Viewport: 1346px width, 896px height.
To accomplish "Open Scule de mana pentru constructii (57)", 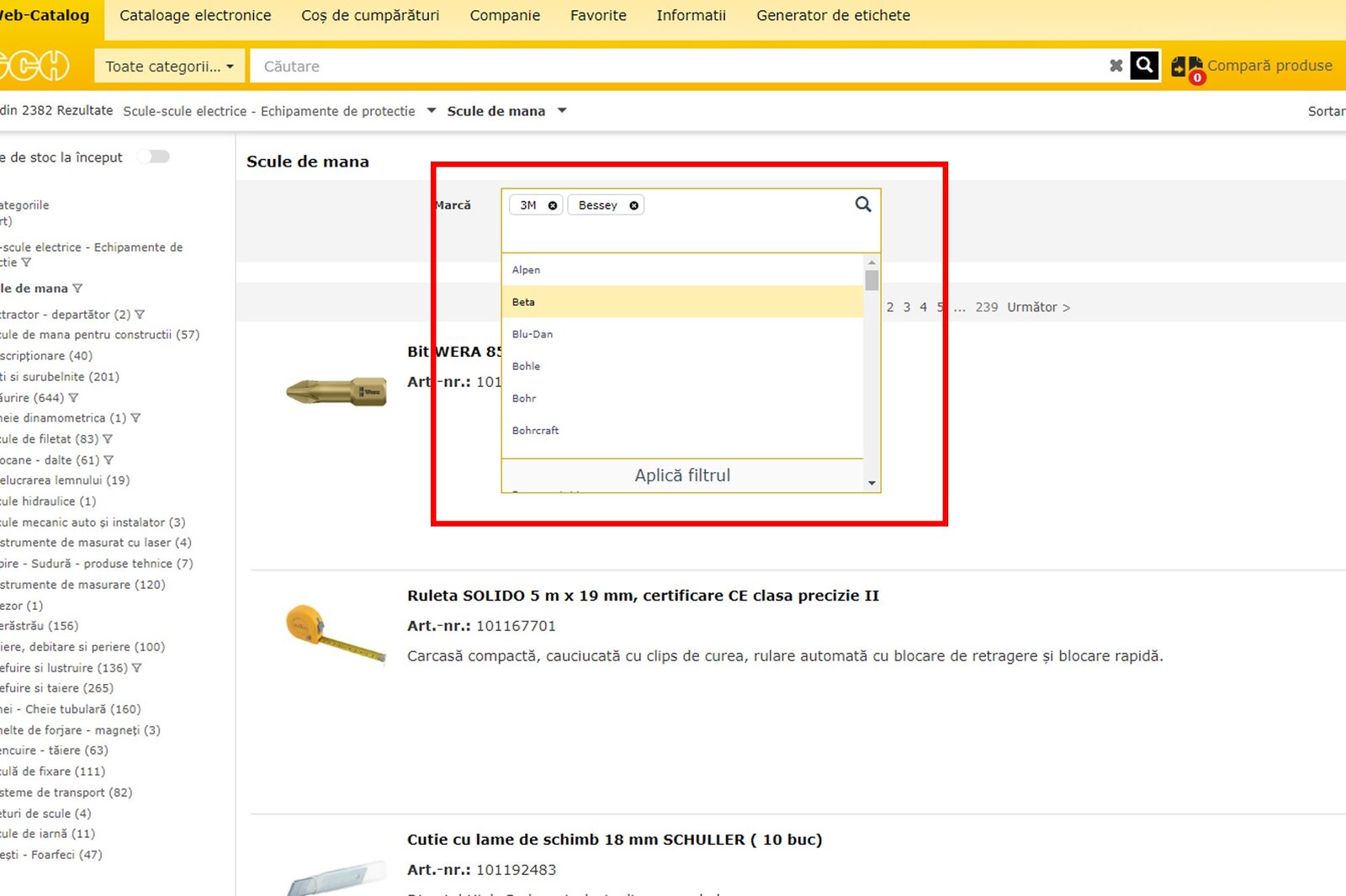I will coord(99,335).
